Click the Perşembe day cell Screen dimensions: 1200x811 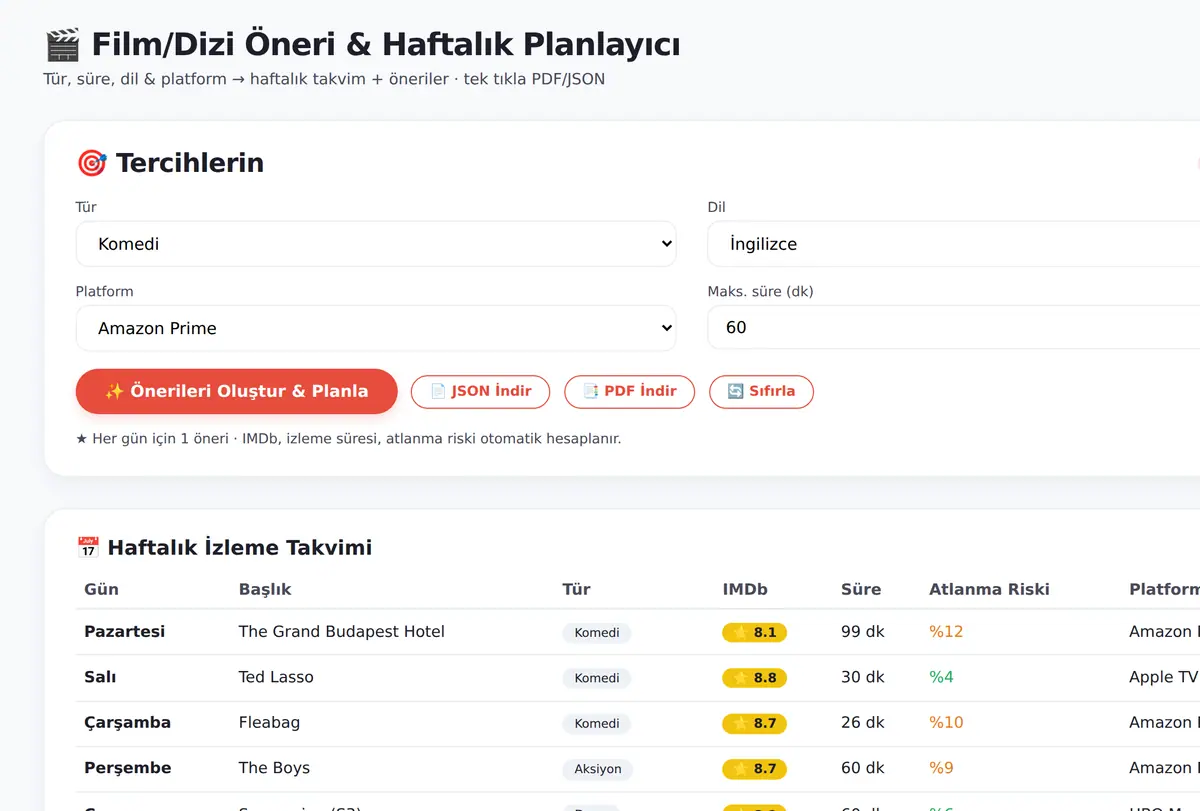click(x=128, y=768)
